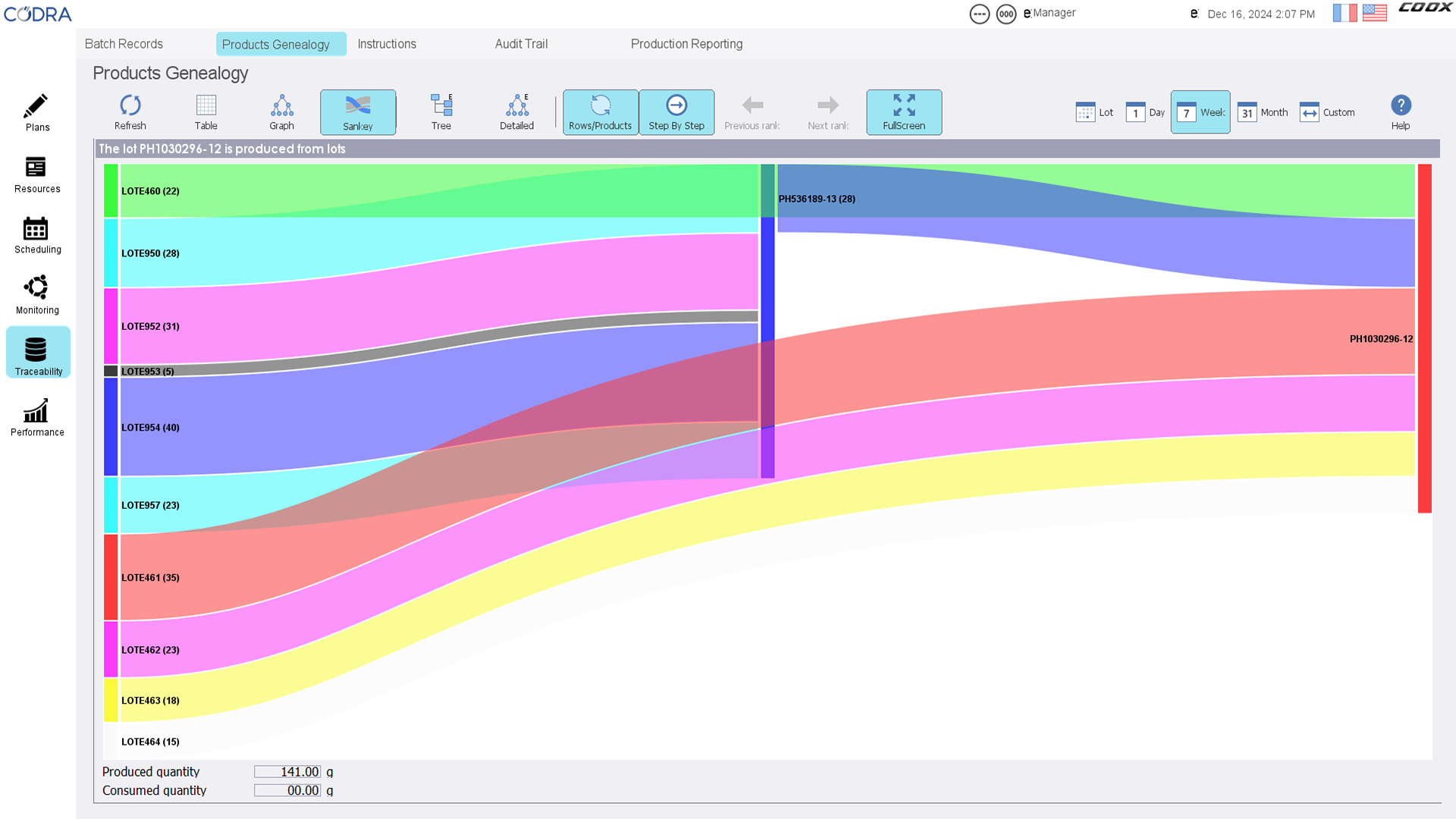This screenshot has height=819, width=1456.
Task: Open the Performance sidebar section
Action: pos(36,418)
